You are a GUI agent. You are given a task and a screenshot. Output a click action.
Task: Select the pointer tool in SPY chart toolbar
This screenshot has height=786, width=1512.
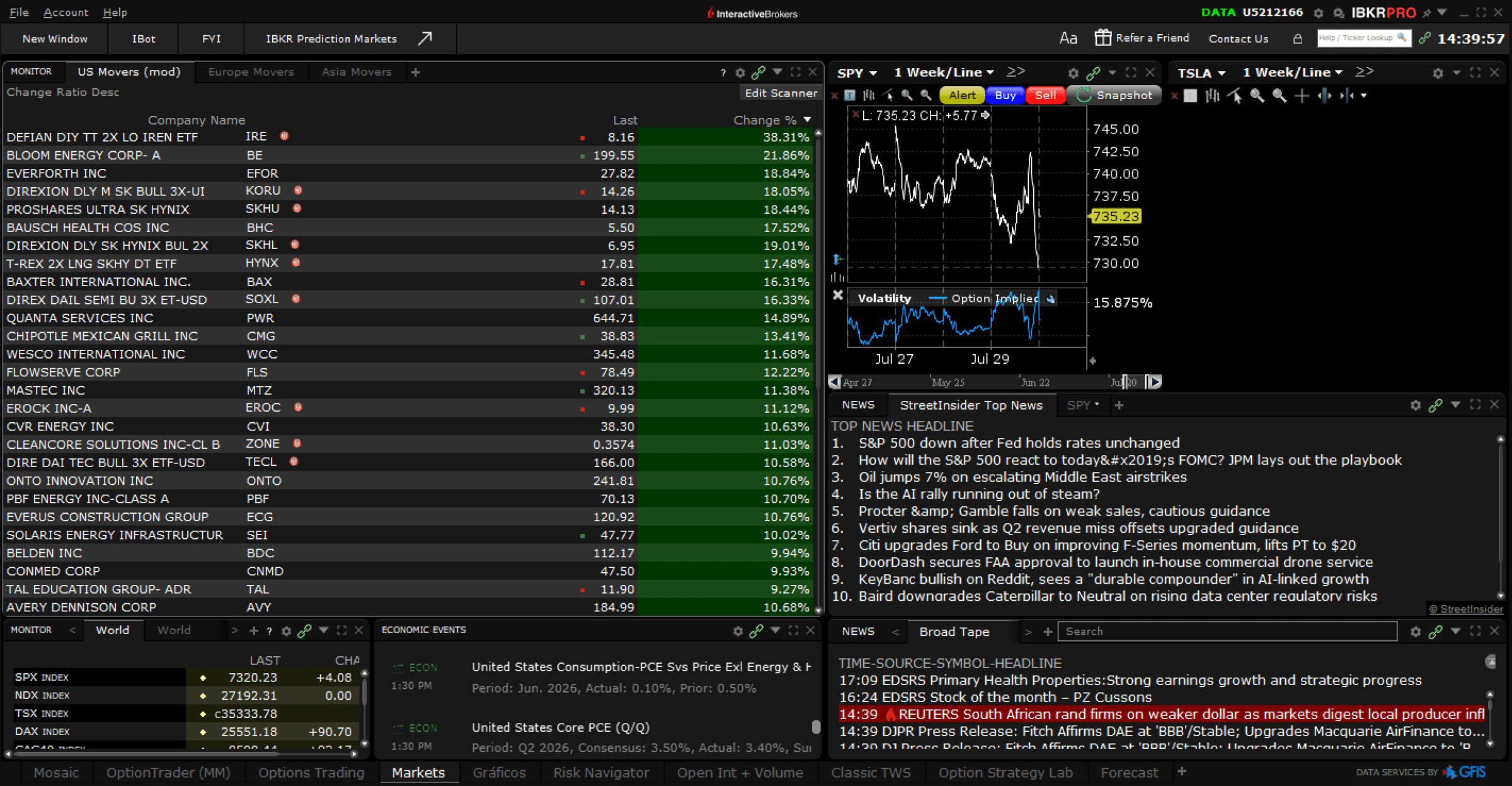888,95
